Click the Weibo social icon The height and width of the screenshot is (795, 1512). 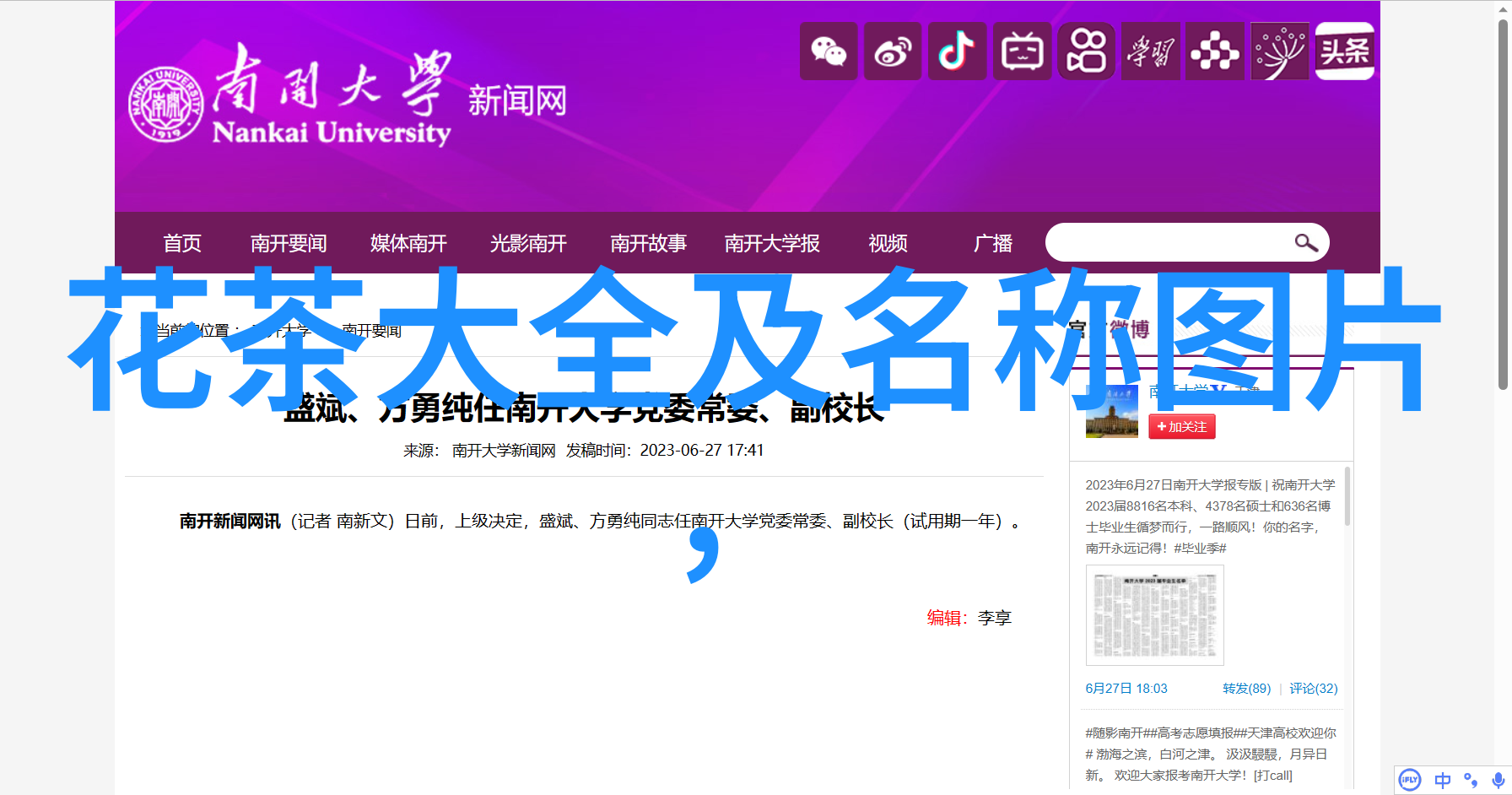click(893, 51)
